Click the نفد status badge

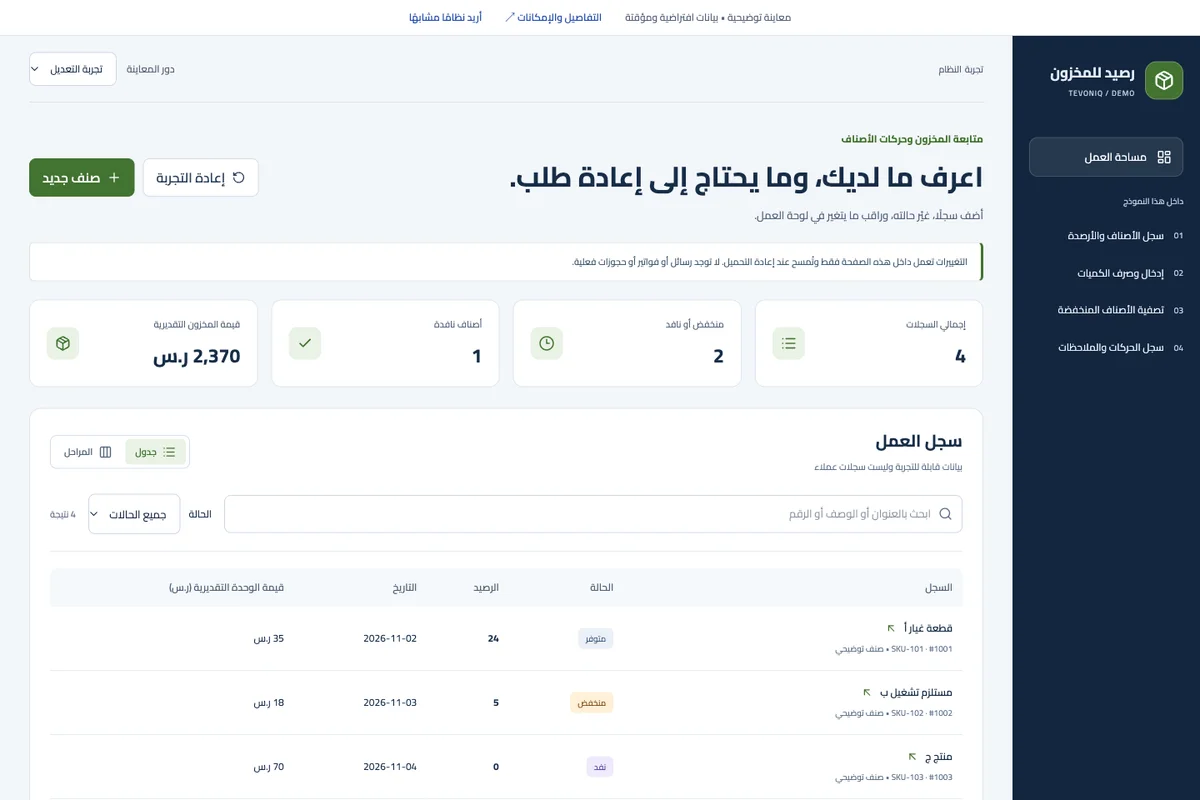600,766
